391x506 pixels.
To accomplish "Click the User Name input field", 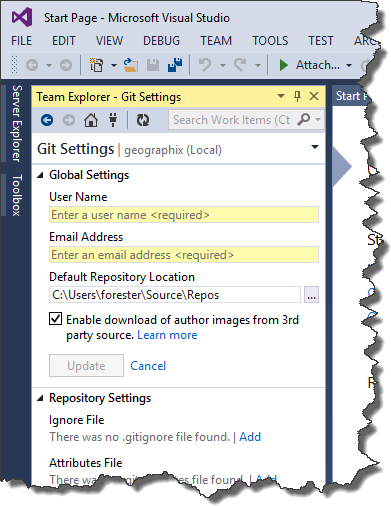I will 184,215.
